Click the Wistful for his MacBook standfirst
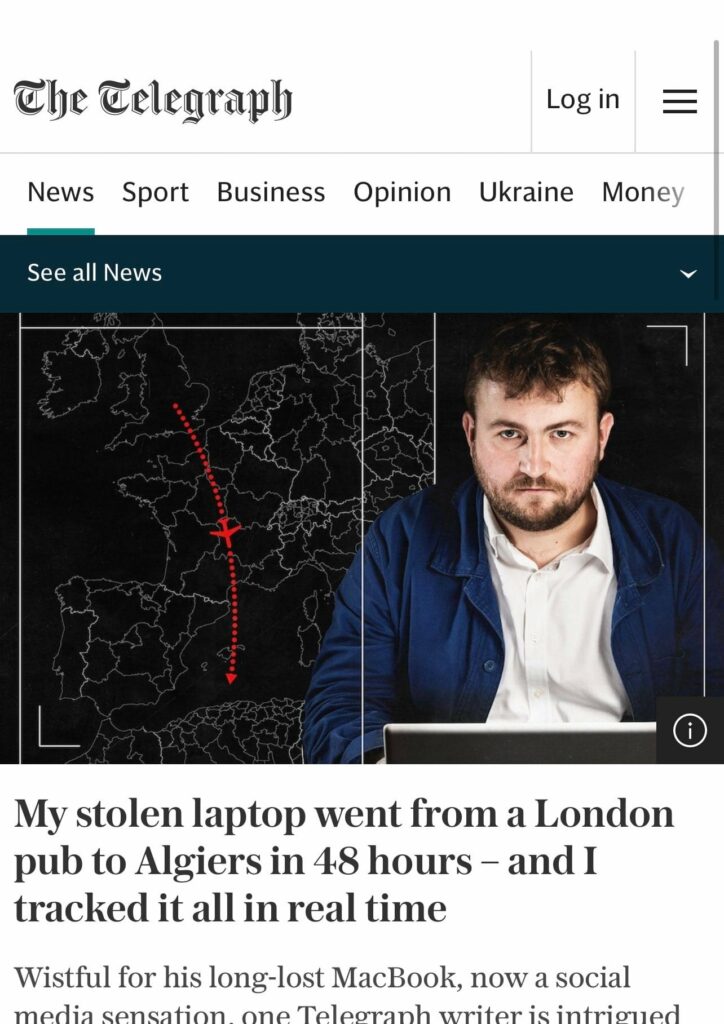The height and width of the screenshot is (1024, 724). click(347, 993)
